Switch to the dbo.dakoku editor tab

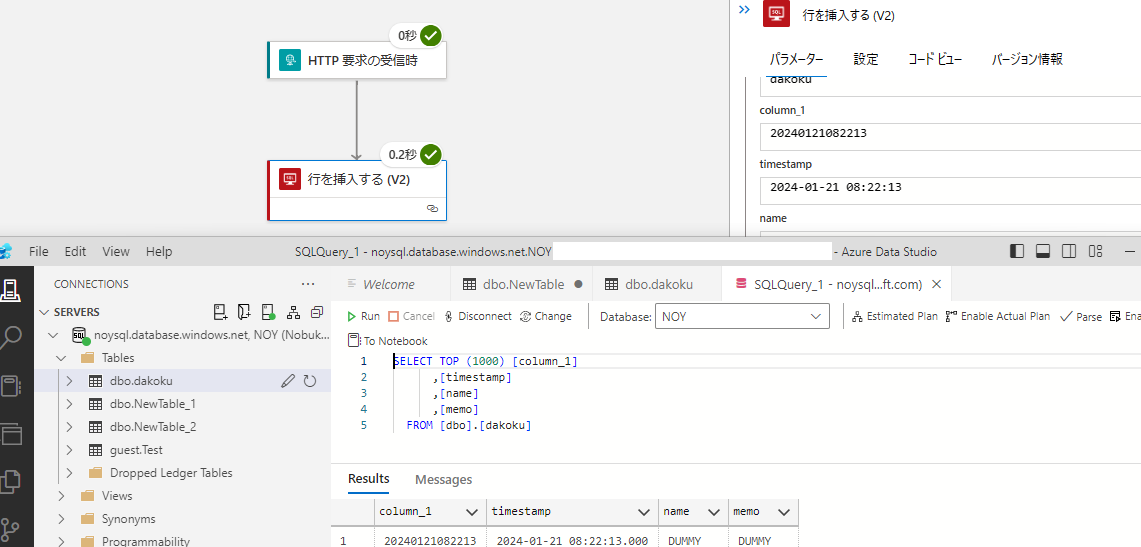click(658, 284)
